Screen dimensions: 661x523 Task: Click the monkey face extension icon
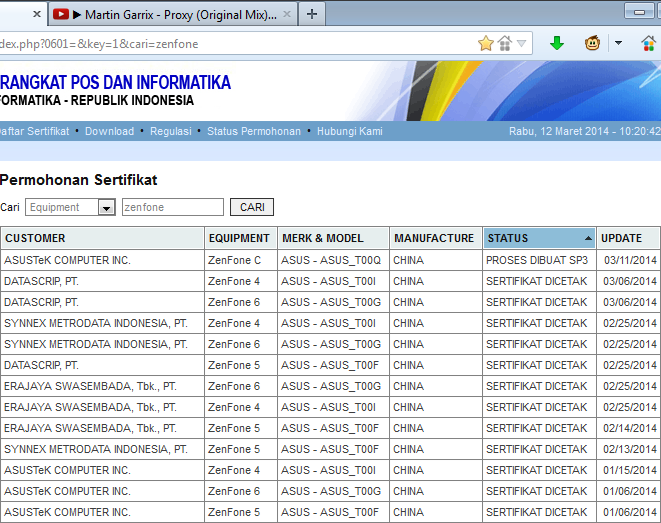point(592,43)
